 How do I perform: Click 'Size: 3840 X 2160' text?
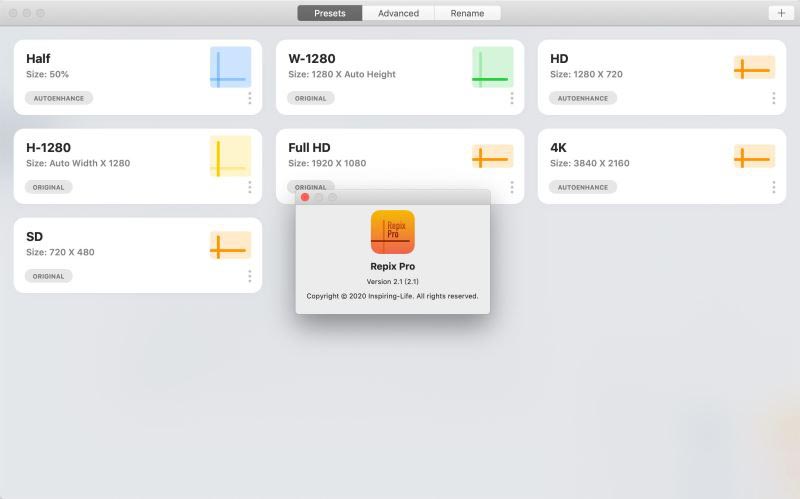coord(590,163)
